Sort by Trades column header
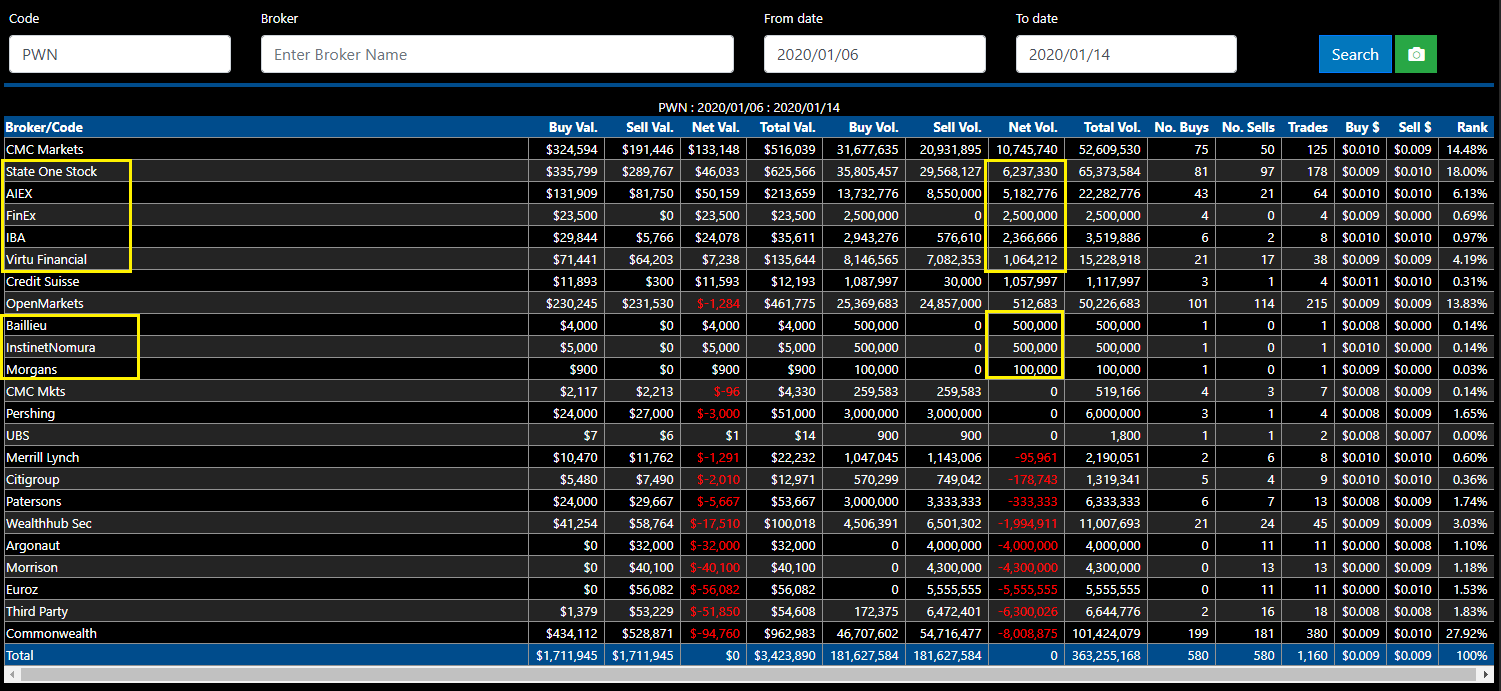This screenshot has width=1501, height=691. pyautogui.click(x=1308, y=127)
